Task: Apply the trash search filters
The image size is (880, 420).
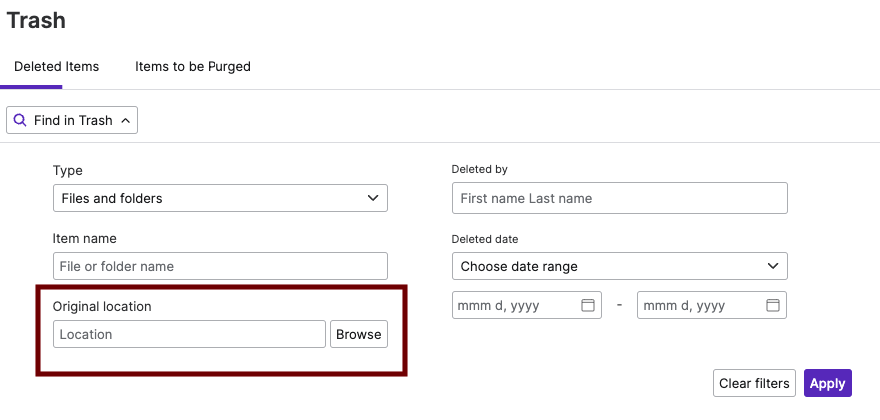Action: [x=827, y=383]
